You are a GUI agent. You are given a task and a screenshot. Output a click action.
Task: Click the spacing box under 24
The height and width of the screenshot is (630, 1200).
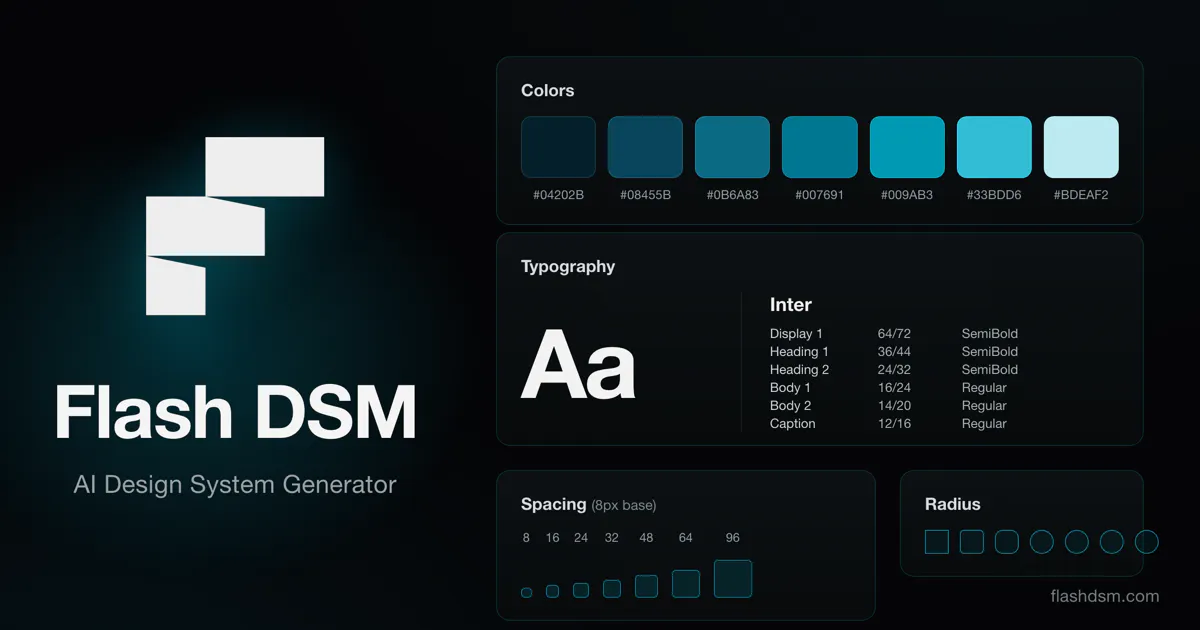tap(581, 590)
